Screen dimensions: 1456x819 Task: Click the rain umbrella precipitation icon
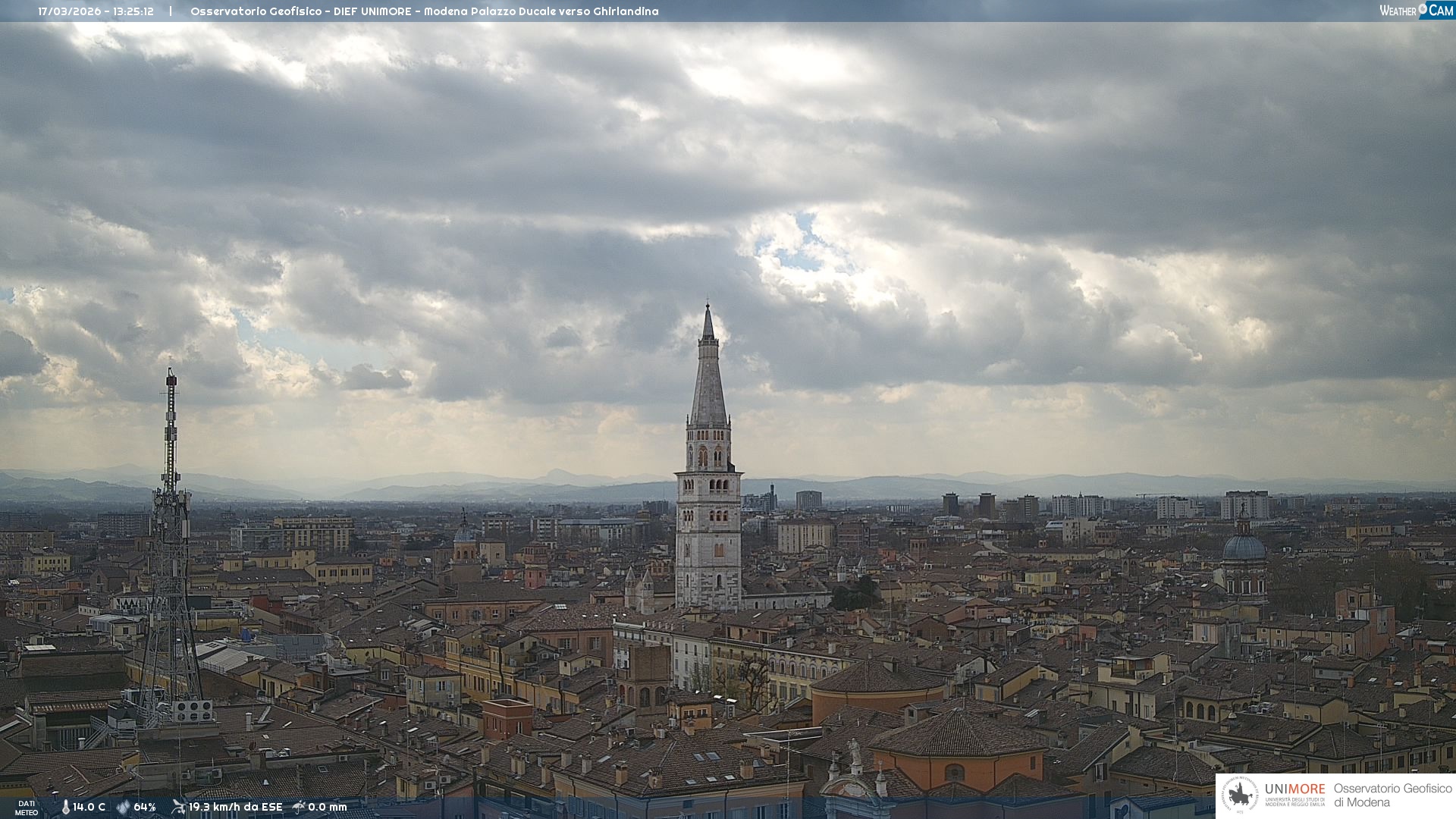point(299,807)
